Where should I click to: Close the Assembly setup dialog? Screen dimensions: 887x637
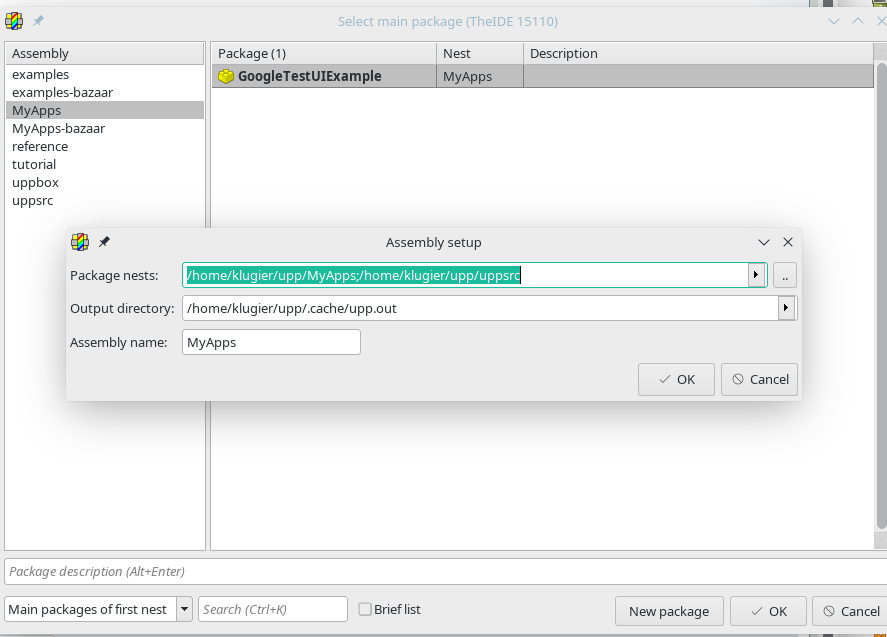point(788,242)
